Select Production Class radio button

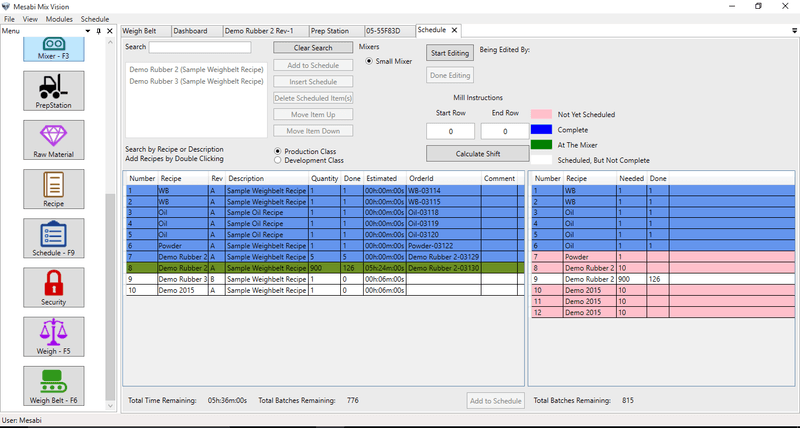[278, 152]
